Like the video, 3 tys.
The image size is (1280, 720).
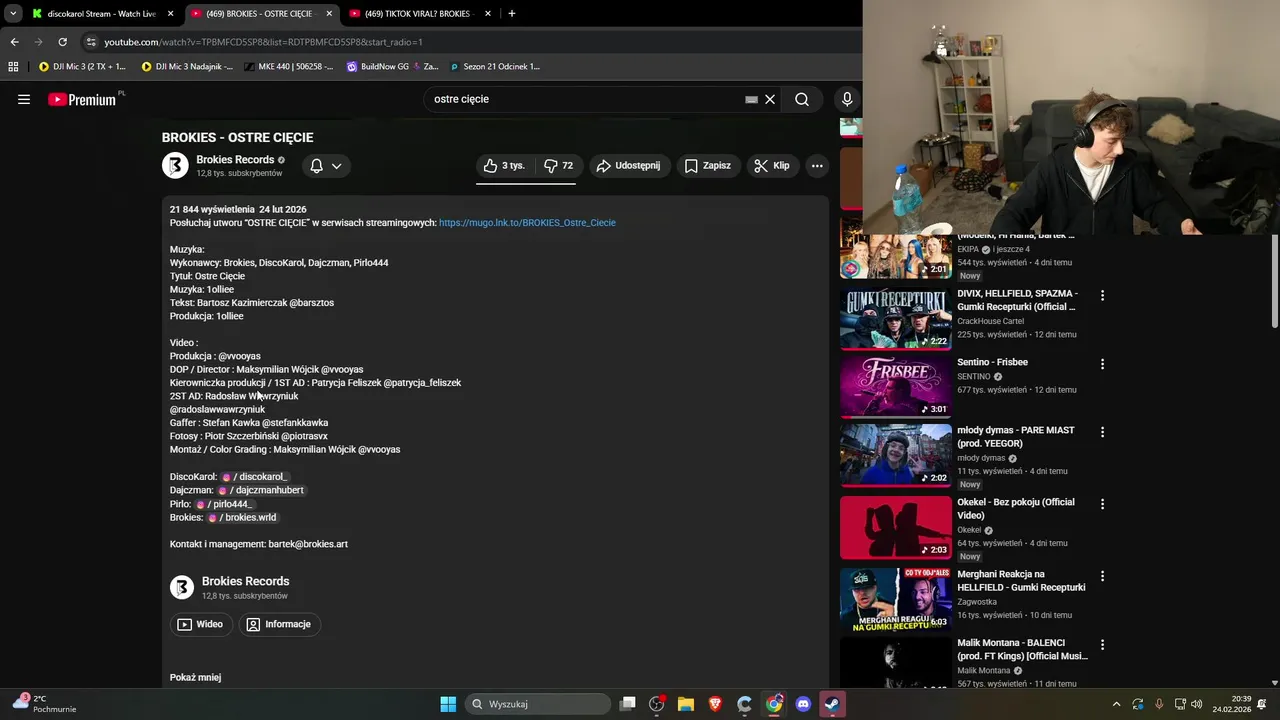pyautogui.click(x=505, y=166)
